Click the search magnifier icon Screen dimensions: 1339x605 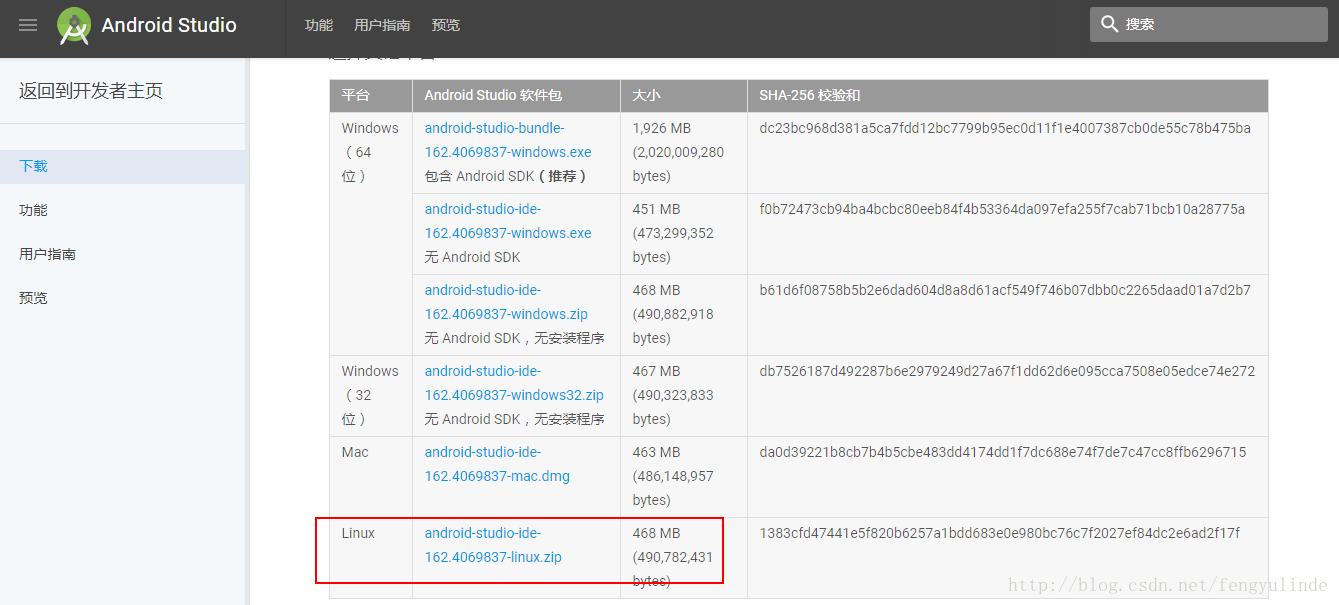point(1109,24)
